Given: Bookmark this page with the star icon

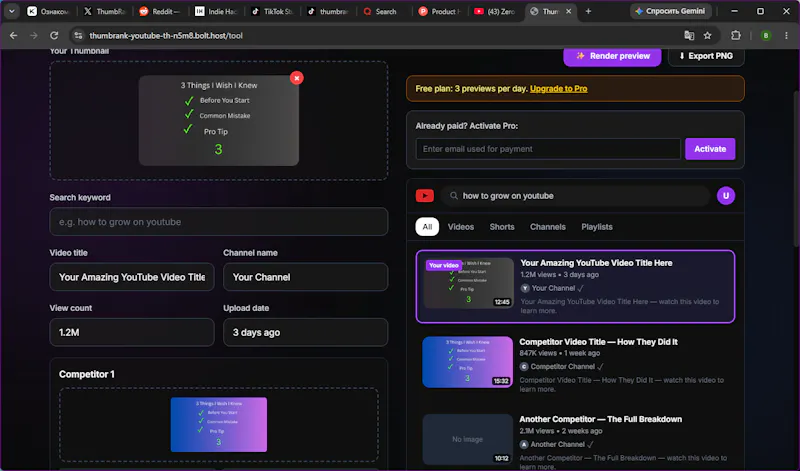Looking at the screenshot, I should pos(707,35).
